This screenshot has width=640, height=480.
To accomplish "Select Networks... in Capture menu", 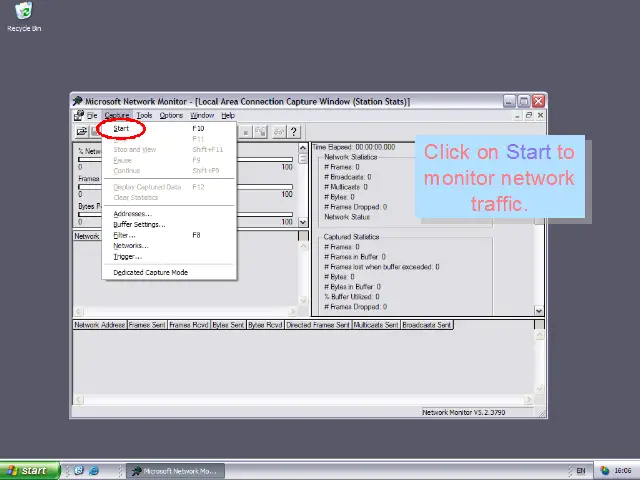I will (x=169, y=246).
